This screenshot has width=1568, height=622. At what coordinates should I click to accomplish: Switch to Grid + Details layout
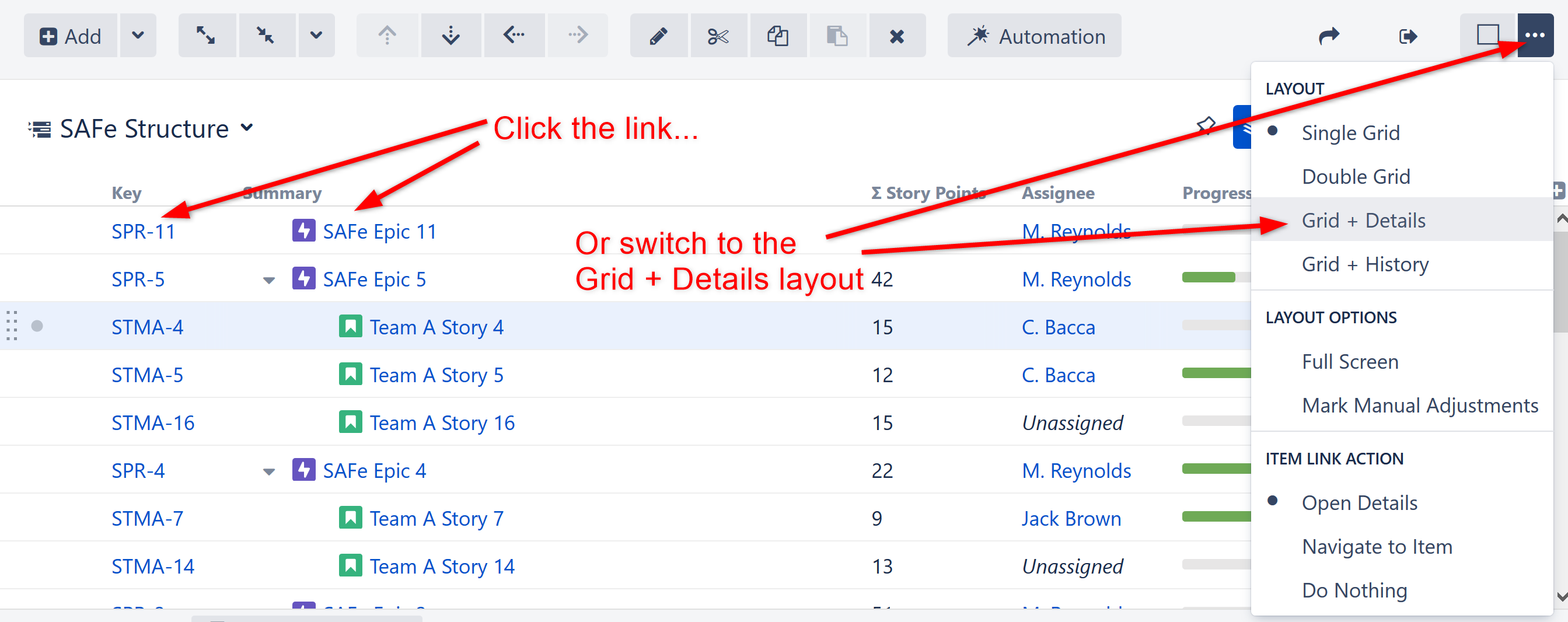coord(1364,221)
